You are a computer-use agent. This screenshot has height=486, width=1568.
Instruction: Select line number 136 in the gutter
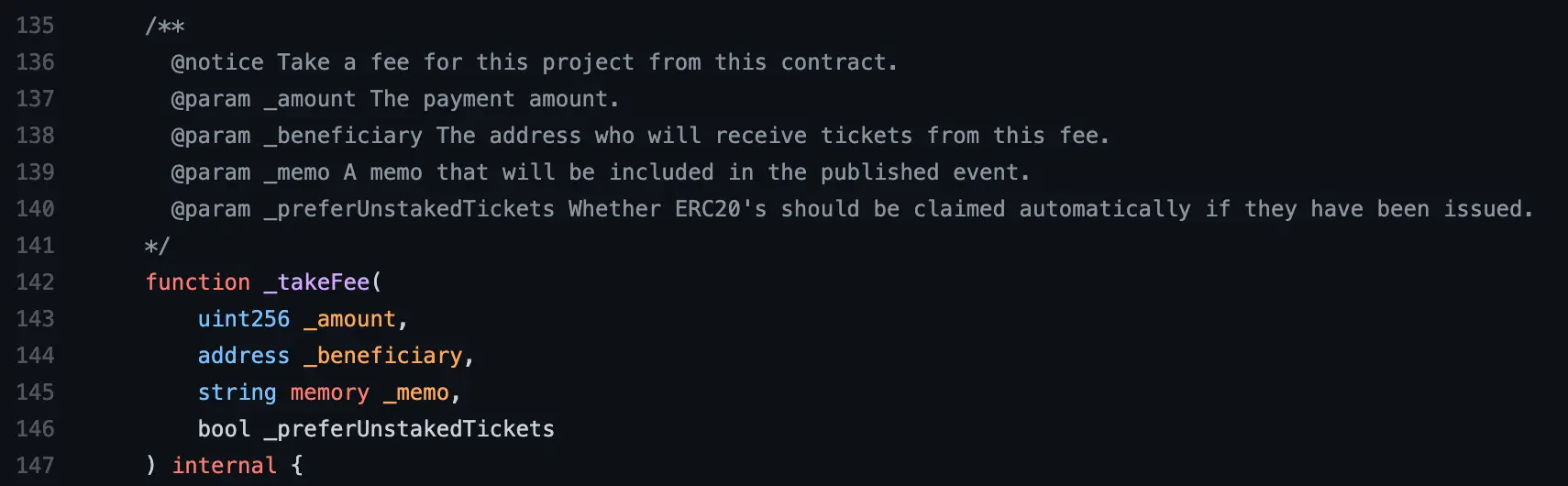pos(35,62)
